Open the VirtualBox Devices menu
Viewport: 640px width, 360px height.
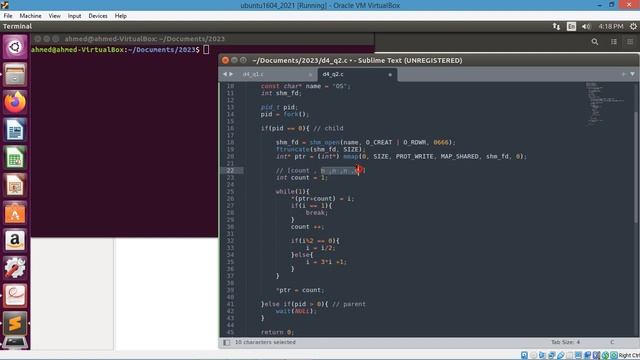pyautogui.click(x=98, y=16)
